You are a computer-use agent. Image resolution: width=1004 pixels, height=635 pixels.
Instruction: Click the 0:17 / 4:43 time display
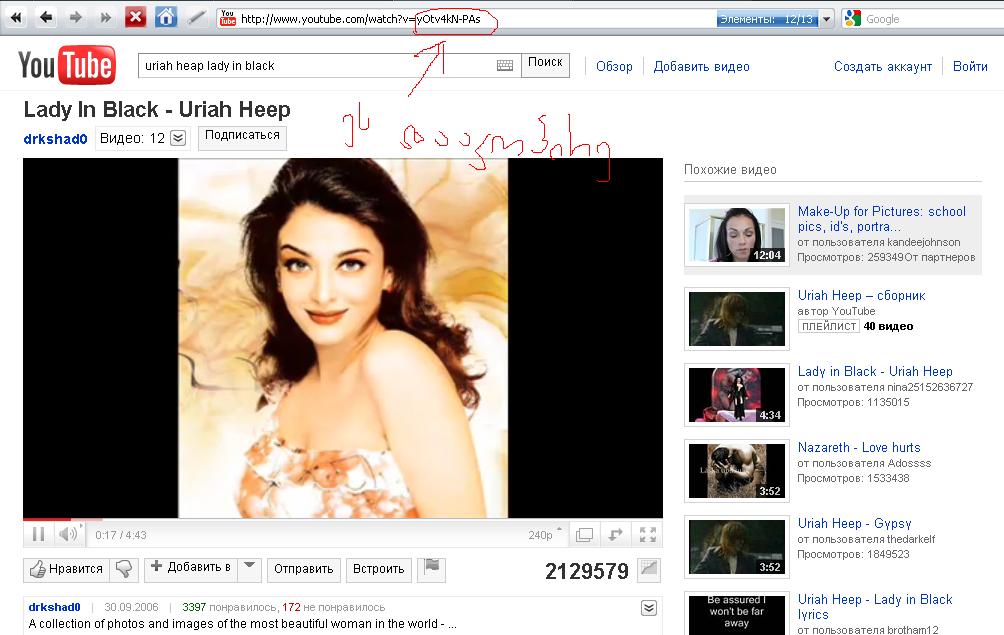click(120, 535)
